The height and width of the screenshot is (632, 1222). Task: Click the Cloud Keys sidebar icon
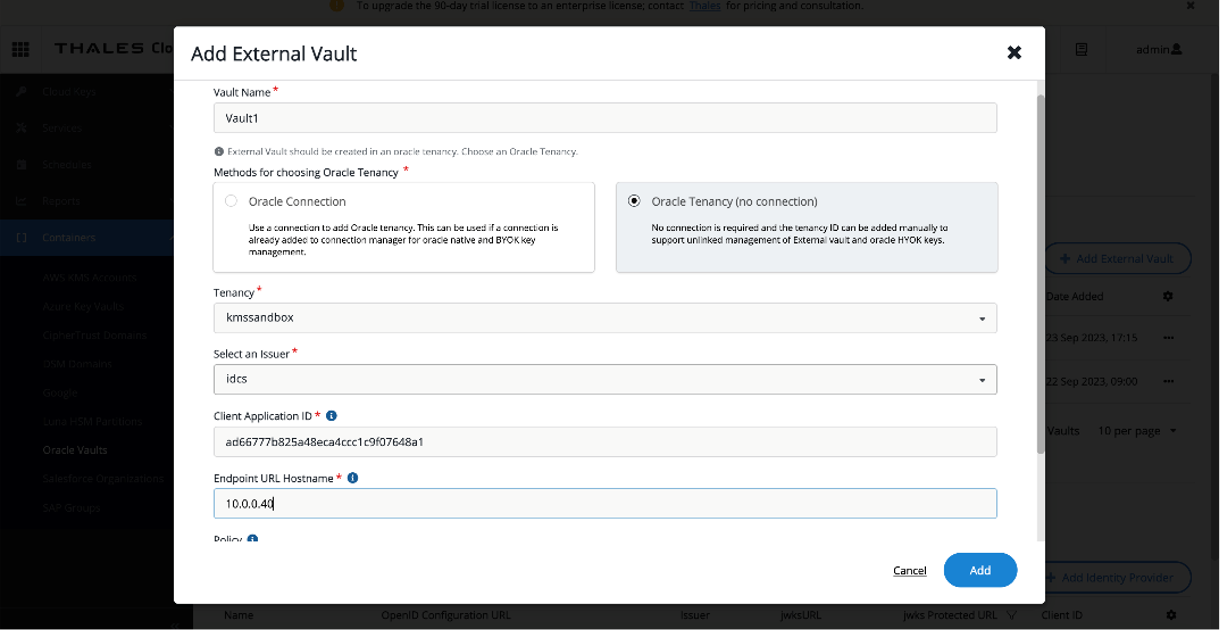(x=20, y=91)
